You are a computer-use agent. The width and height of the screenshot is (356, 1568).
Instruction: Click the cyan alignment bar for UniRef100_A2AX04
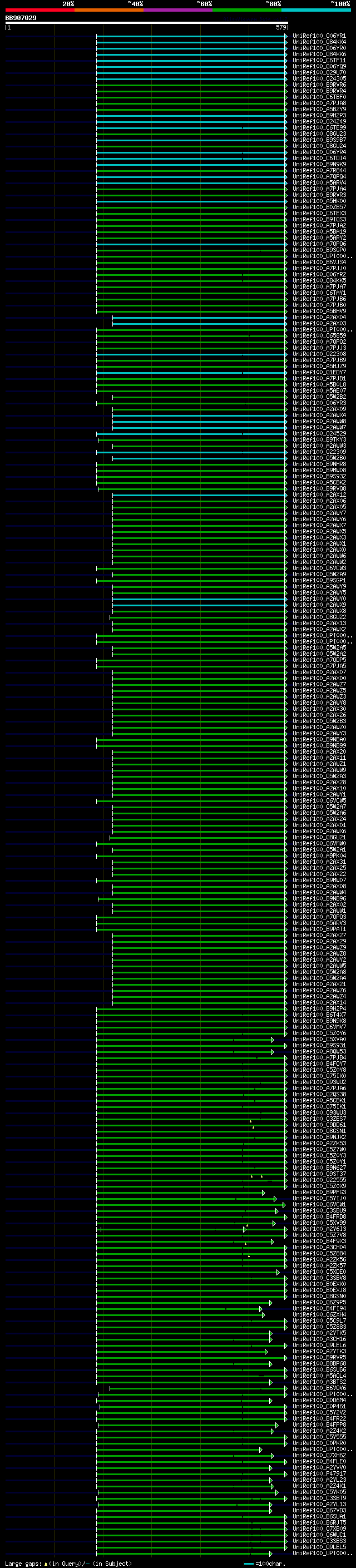point(199,317)
